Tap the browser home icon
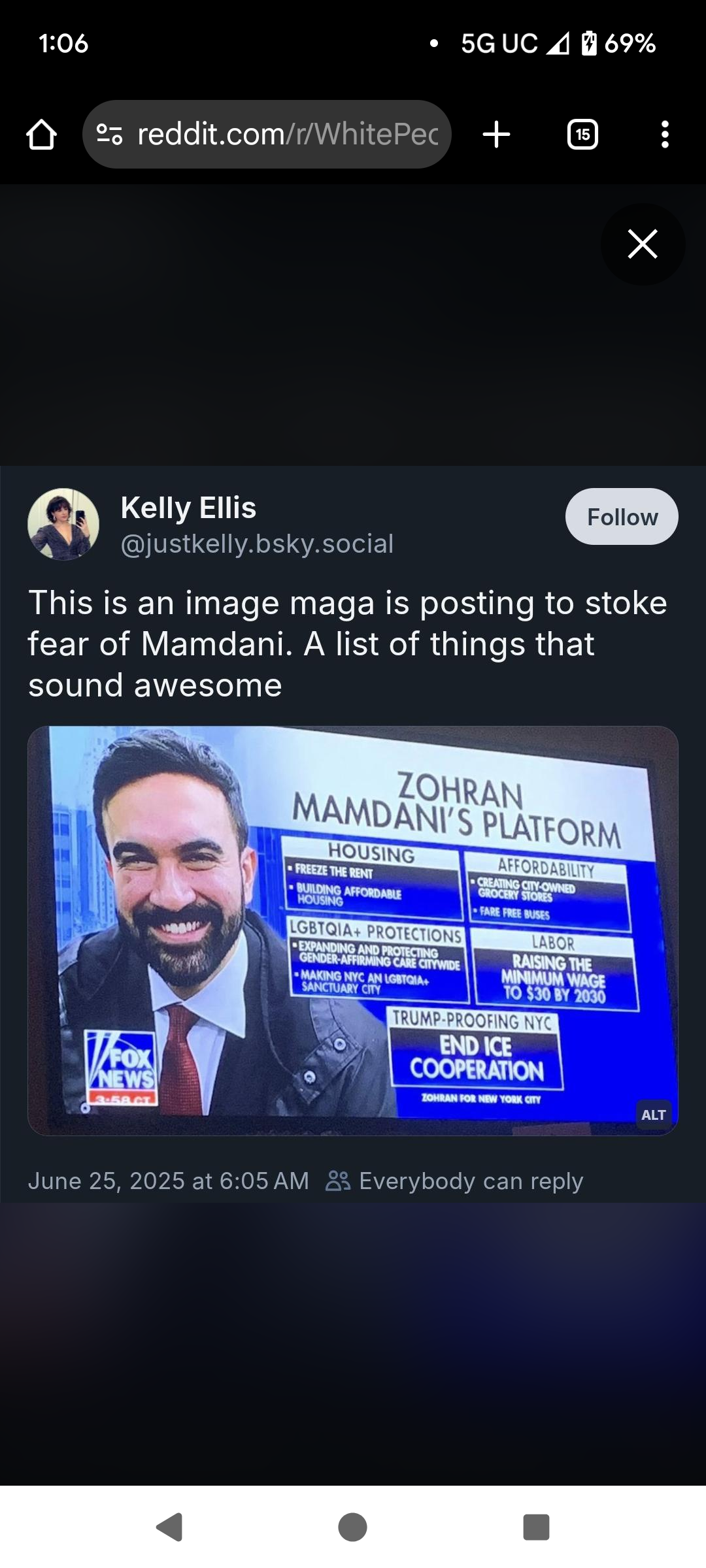 pyautogui.click(x=41, y=135)
